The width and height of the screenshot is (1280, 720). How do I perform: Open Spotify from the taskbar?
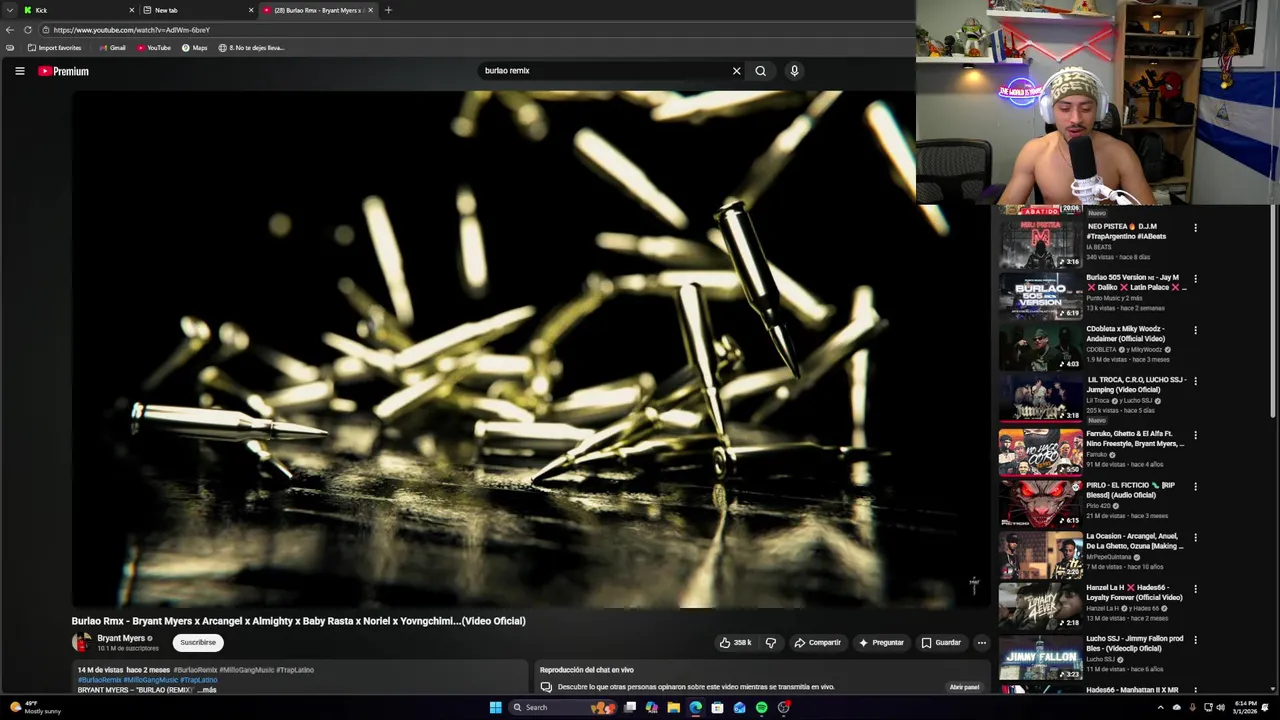point(762,708)
